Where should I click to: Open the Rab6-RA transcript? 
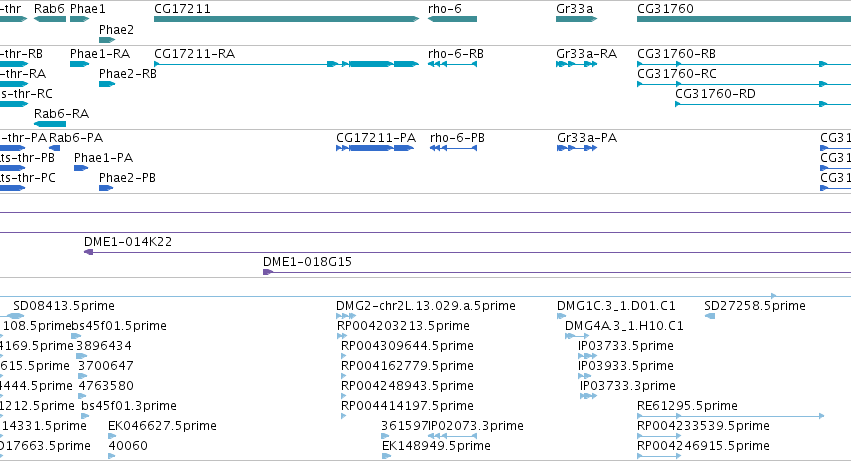point(50,124)
